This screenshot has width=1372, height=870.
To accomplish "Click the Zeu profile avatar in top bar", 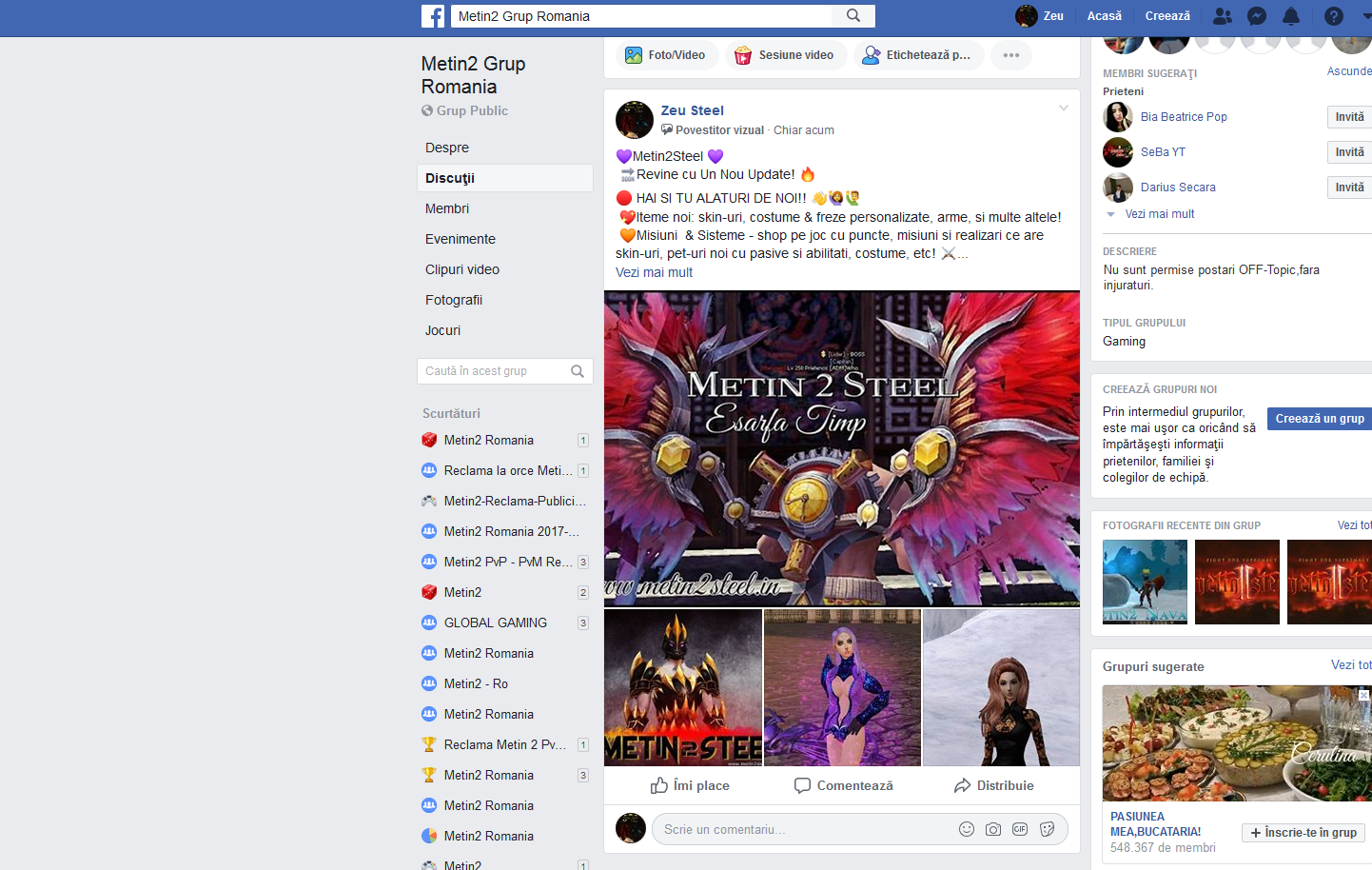I will tap(1026, 16).
